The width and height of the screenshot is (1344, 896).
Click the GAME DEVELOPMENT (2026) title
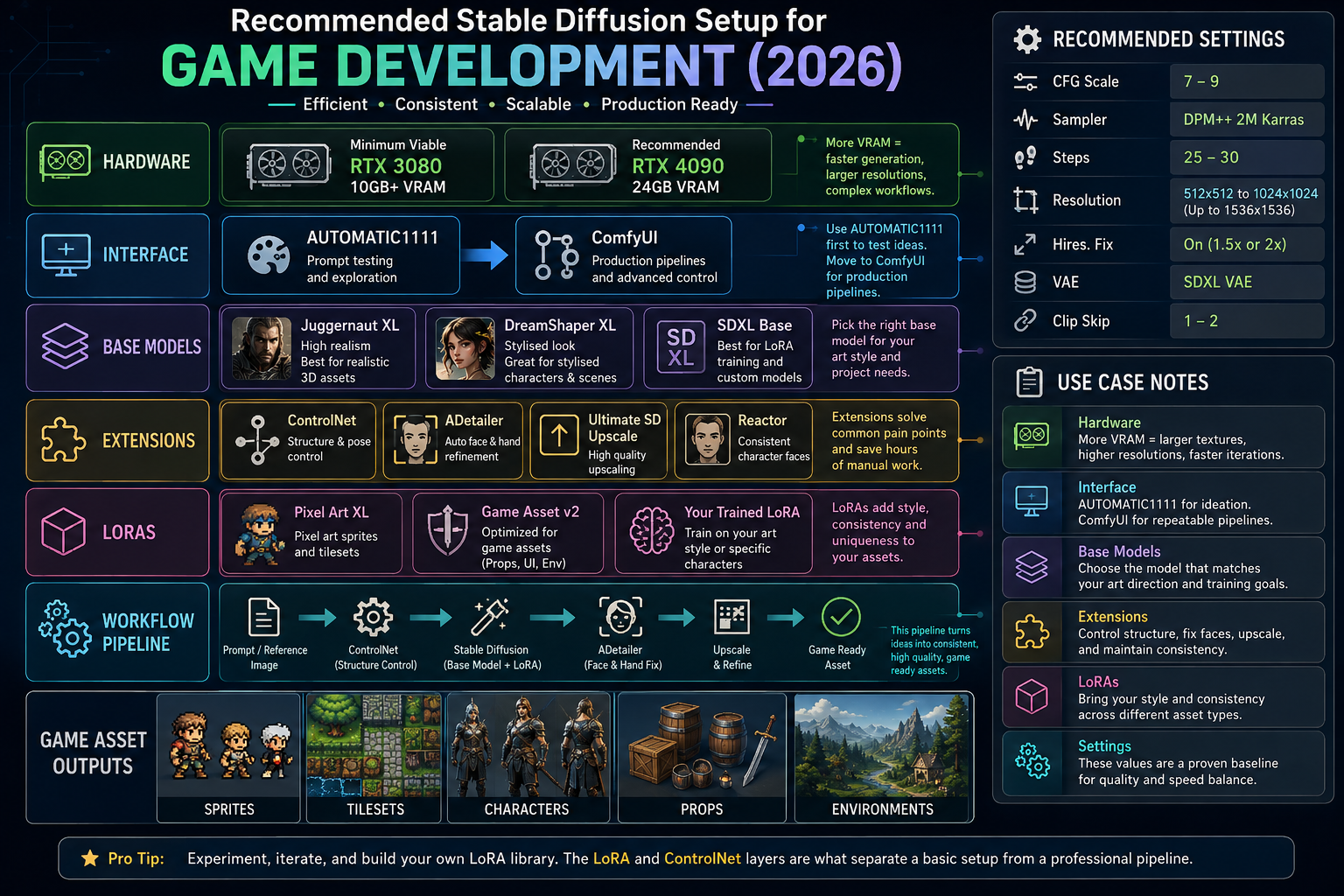pos(532,66)
